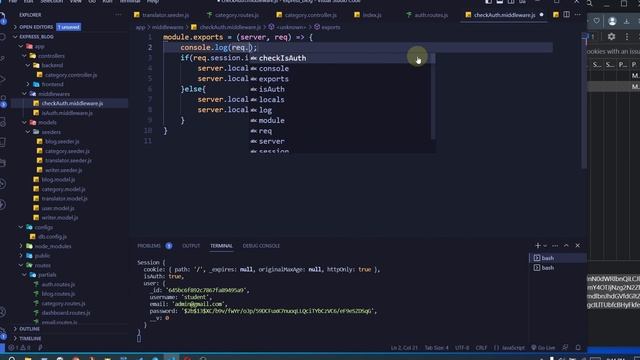Open db.config.js file

click(x=52, y=236)
